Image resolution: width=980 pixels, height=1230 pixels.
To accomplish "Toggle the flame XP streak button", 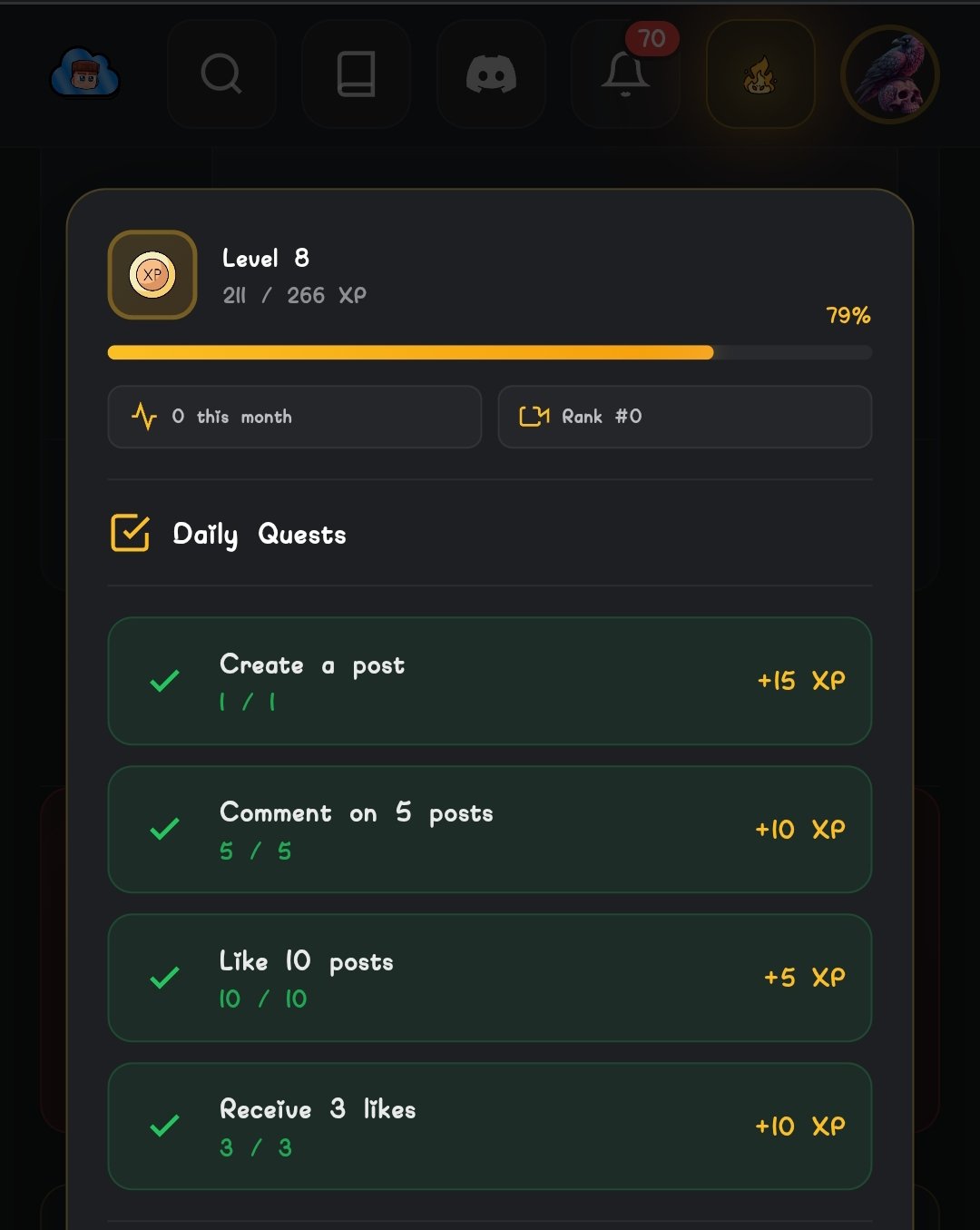I will 759,74.
